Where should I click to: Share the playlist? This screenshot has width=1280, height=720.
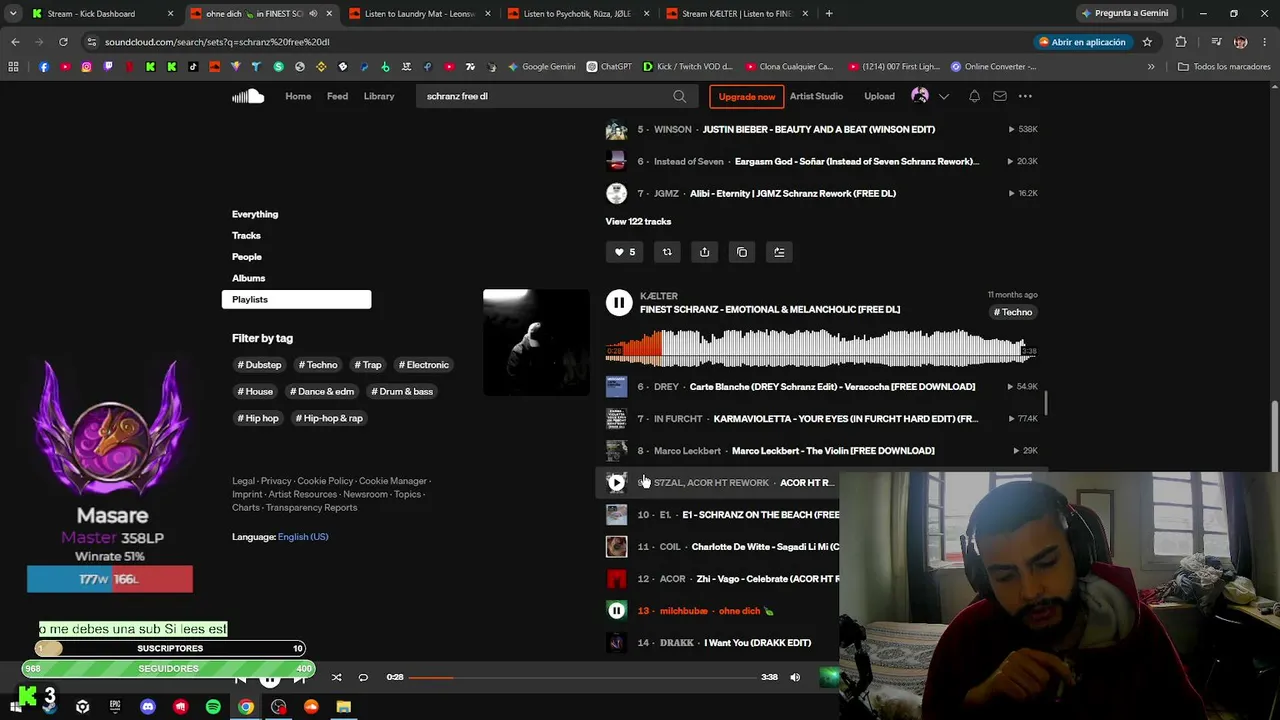[x=704, y=252]
